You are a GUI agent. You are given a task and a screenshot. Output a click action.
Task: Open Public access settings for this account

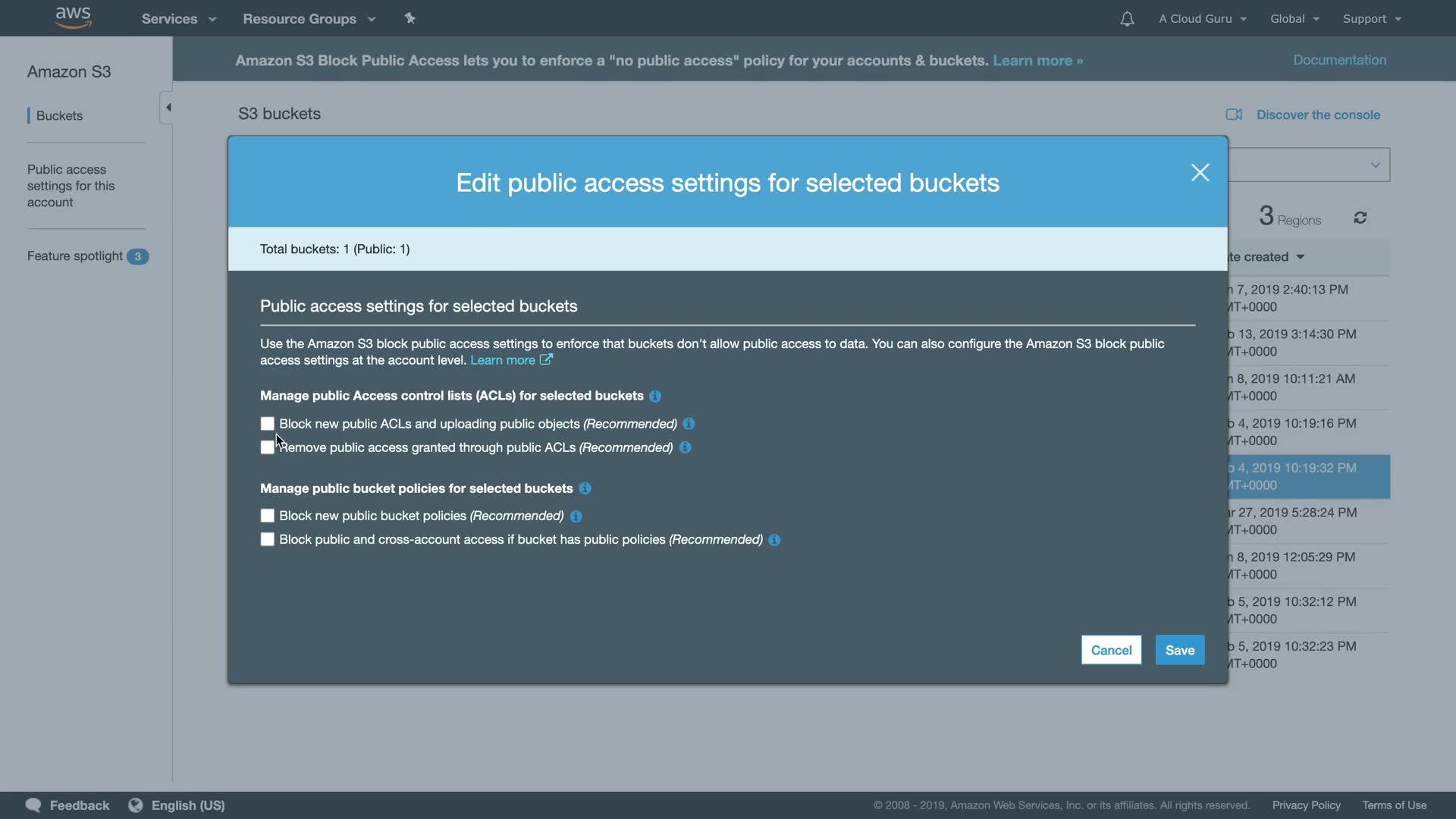[71, 186]
